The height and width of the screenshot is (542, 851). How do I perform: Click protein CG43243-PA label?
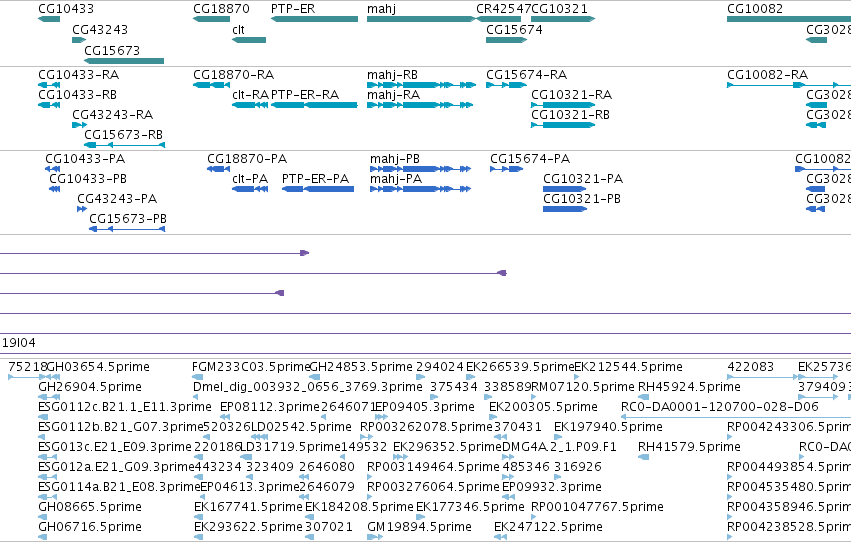tap(117, 199)
